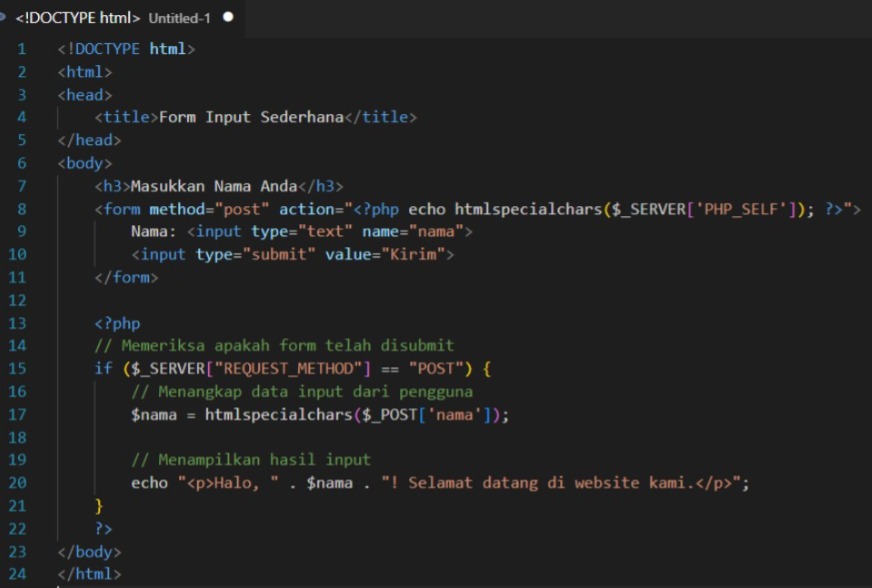This screenshot has width=872, height=588.
Task: Click the opening <?php tag on line 13
Action: [117, 323]
